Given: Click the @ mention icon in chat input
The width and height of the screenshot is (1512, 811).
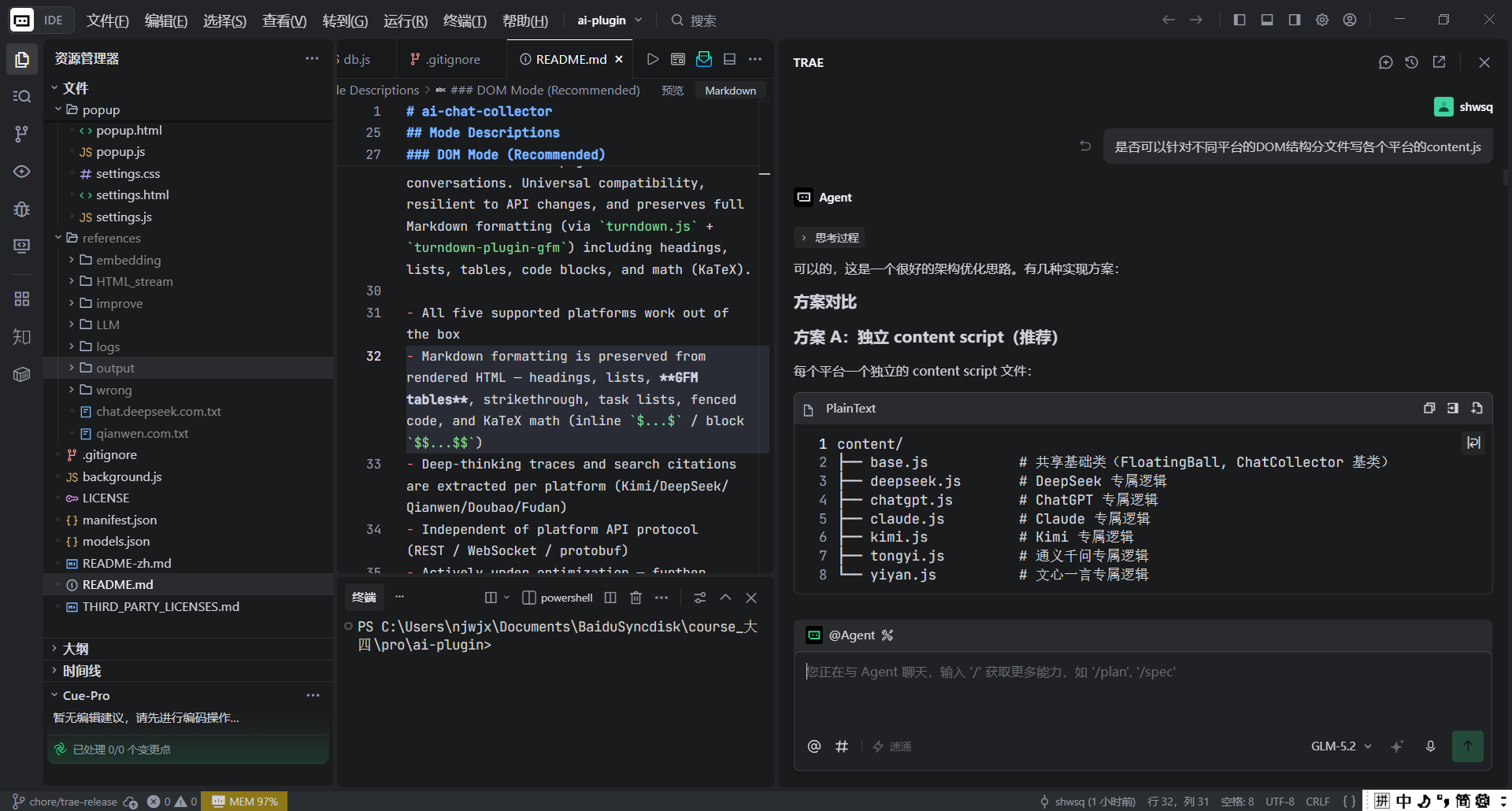Looking at the screenshot, I should 814,746.
